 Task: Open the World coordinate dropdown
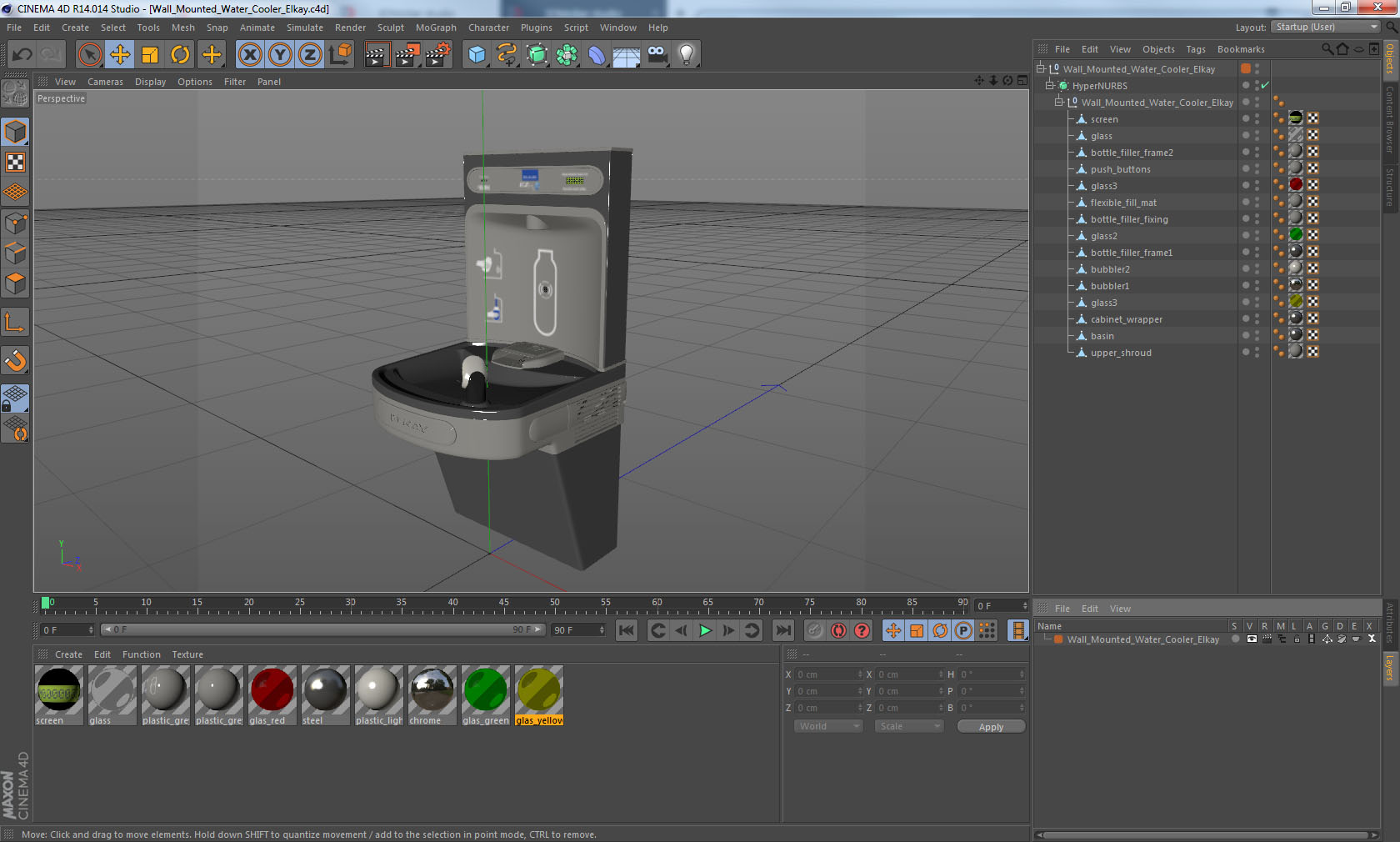827,726
